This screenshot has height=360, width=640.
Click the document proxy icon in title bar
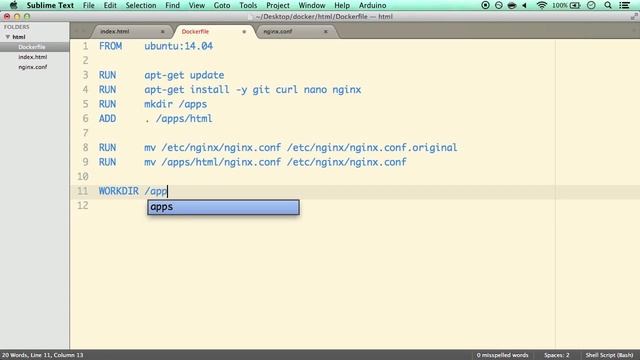click(x=251, y=17)
